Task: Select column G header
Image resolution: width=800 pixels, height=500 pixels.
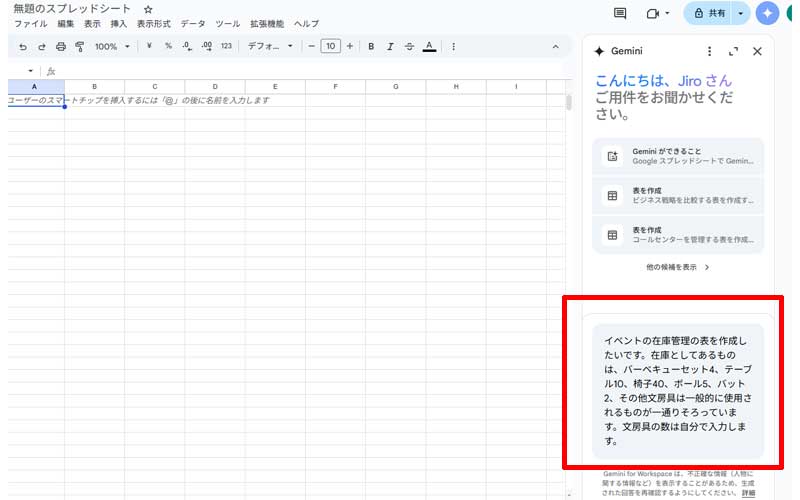Action: 395,87
